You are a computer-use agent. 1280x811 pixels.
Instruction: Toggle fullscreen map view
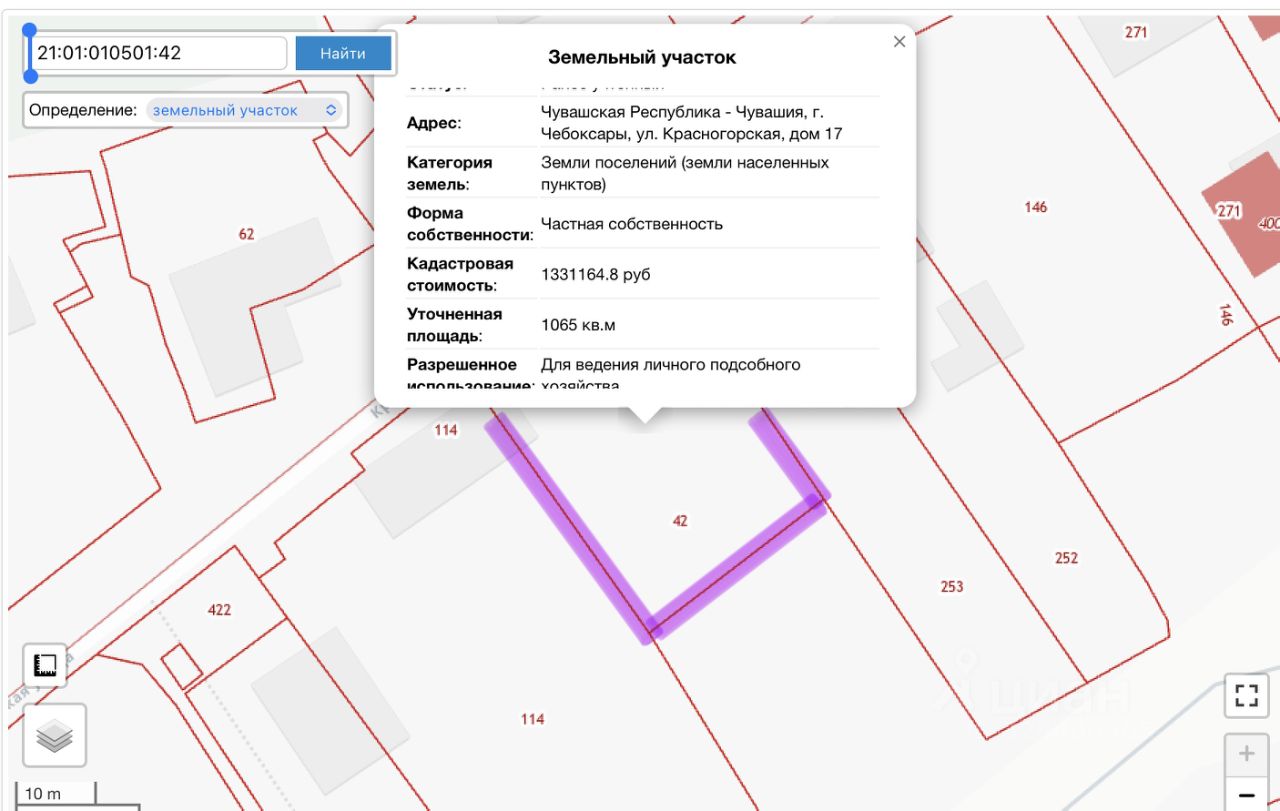(1246, 695)
